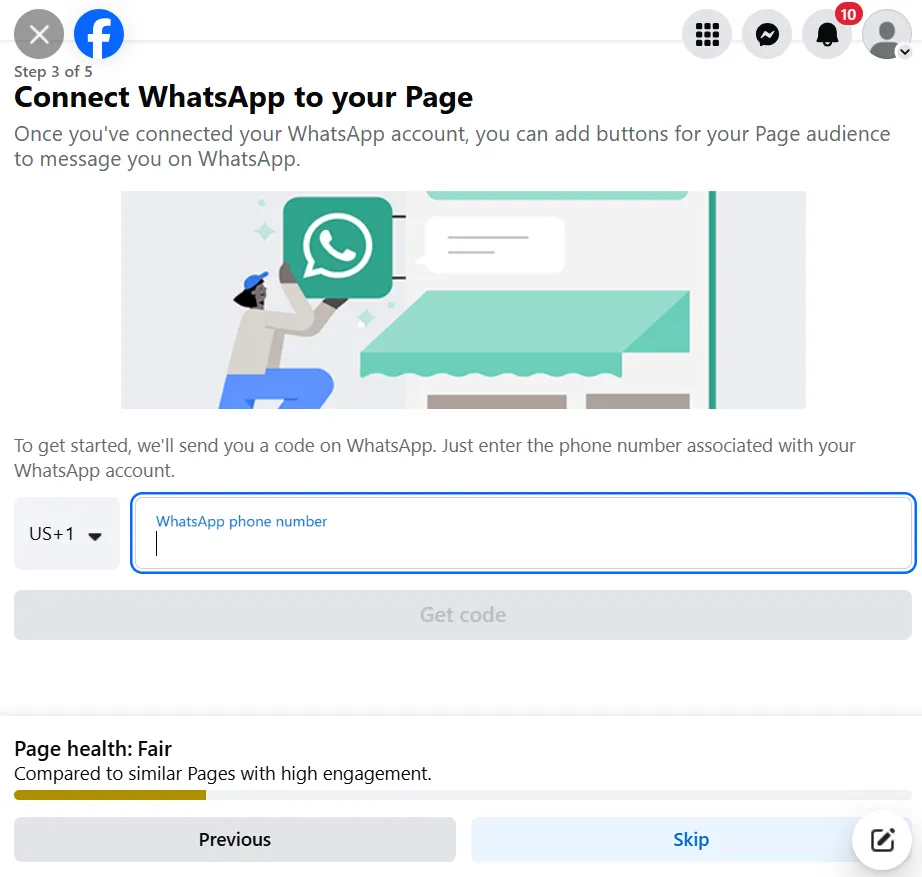Open the US+1 country code dropdown

pyautogui.click(x=66, y=533)
